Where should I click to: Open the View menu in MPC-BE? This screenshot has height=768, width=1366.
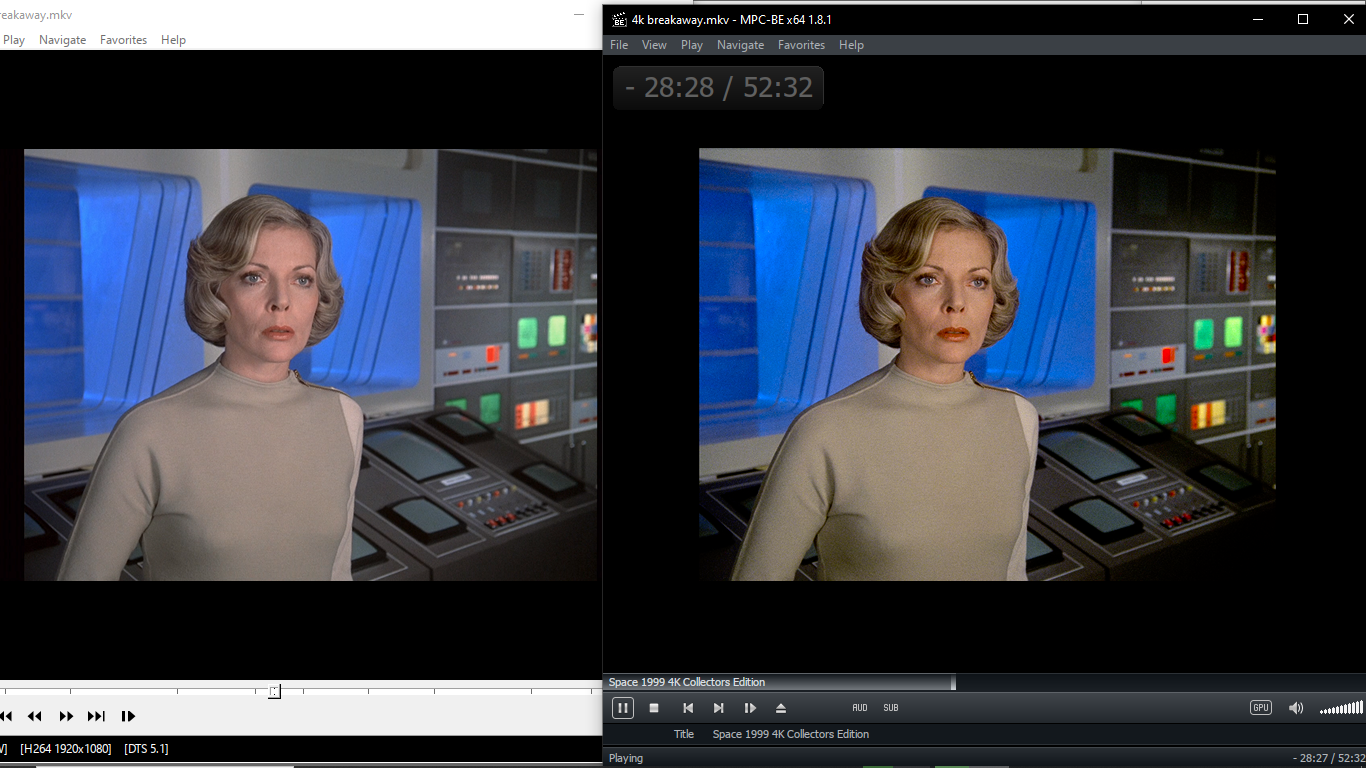click(654, 45)
